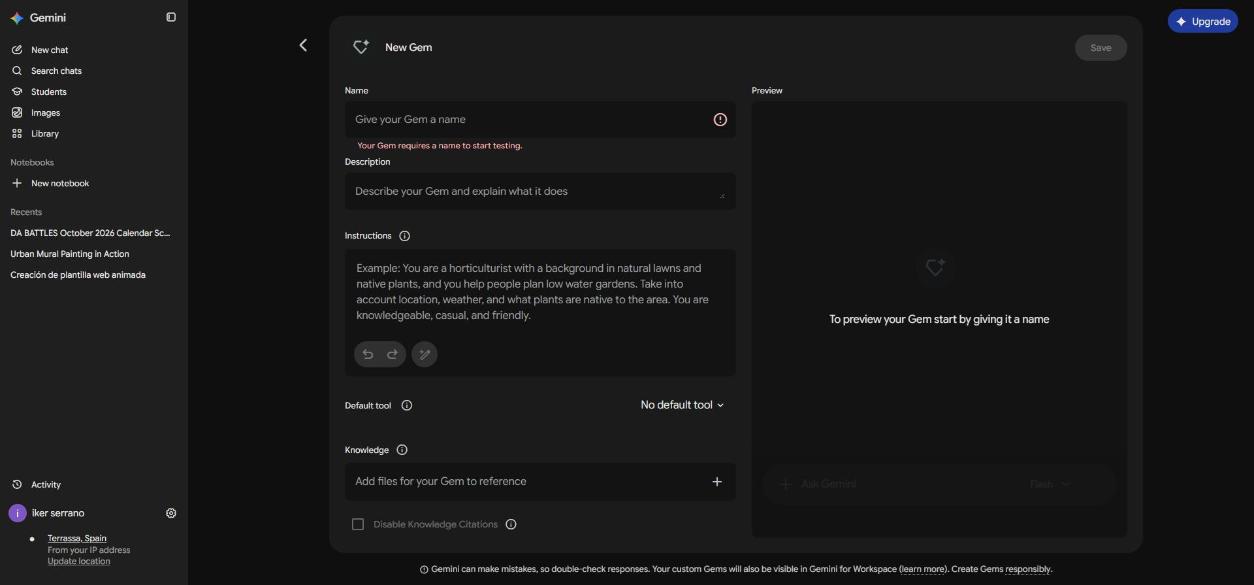Click the name field error warning icon
1254x585 pixels.
(x=720, y=119)
